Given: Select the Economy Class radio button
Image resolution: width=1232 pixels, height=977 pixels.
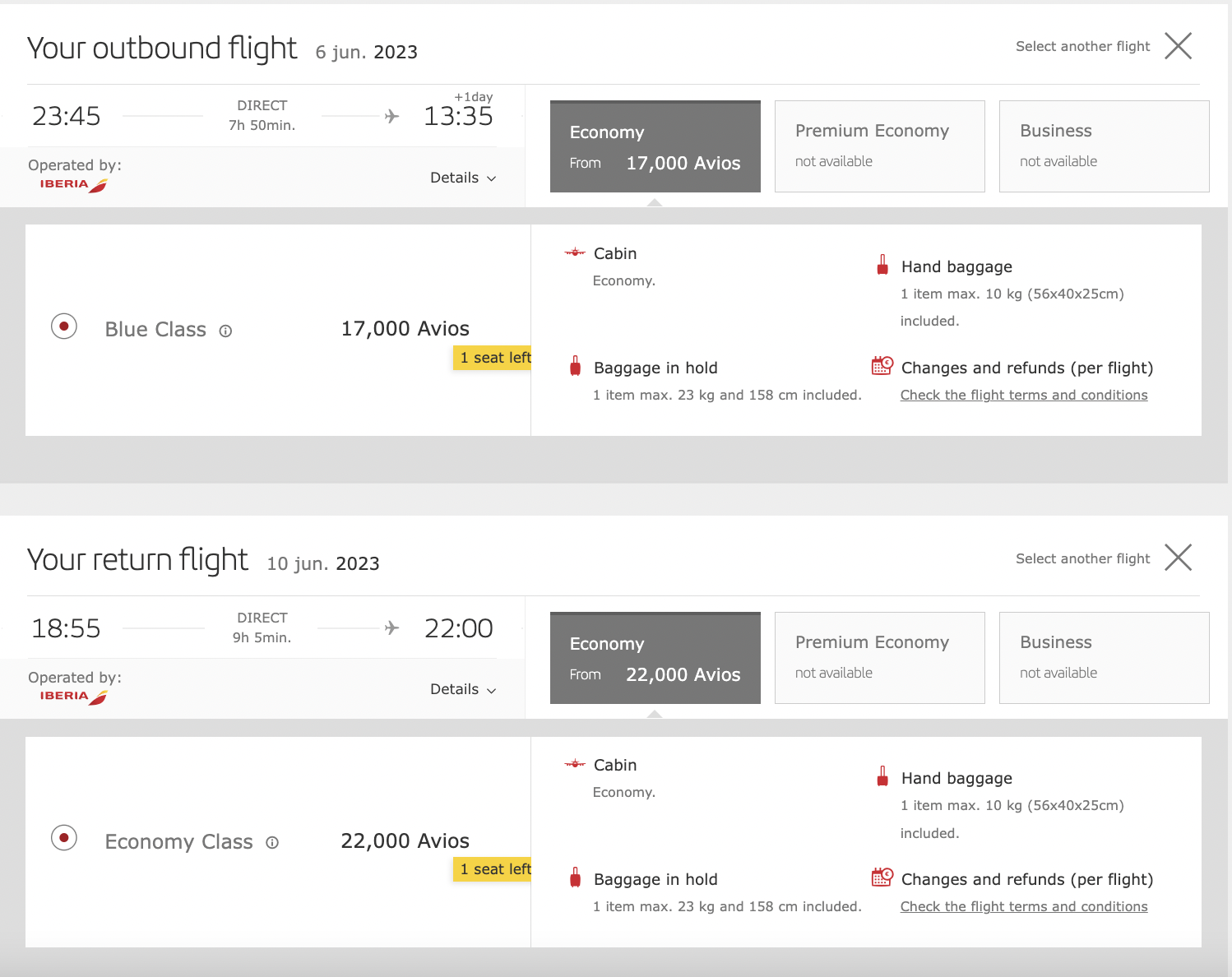Looking at the screenshot, I should click(x=64, y=838).
